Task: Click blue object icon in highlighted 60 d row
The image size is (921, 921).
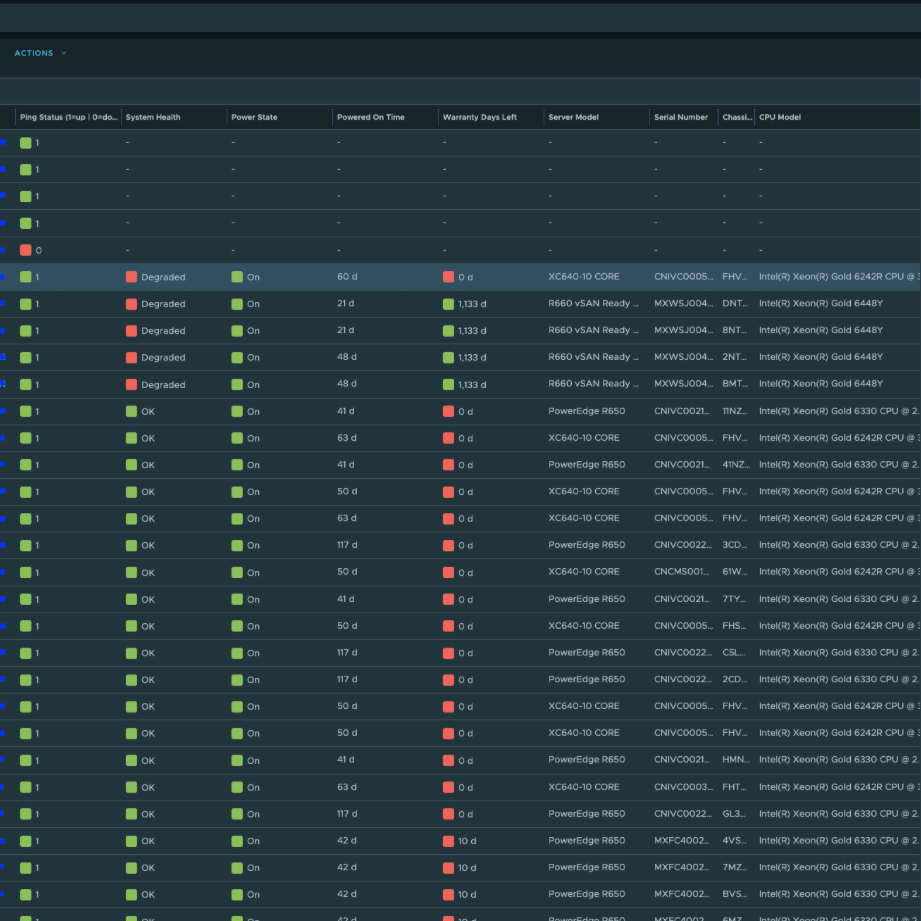Action: pos(3,277)
